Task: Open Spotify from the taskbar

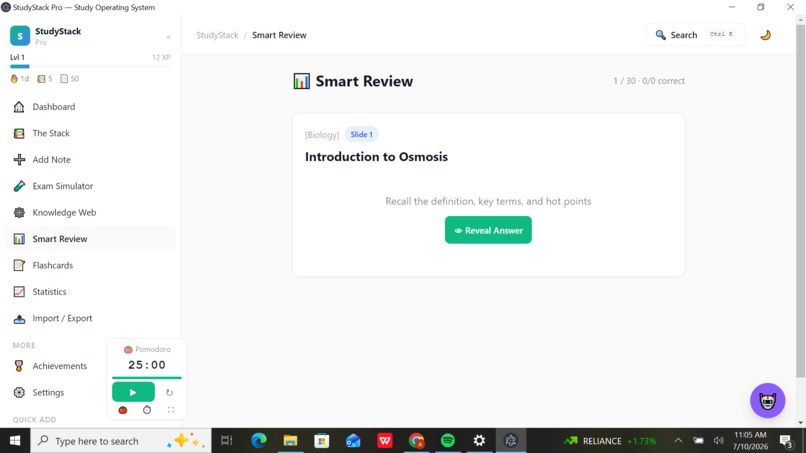Action: pyautogui.click(x=448, y=441)
